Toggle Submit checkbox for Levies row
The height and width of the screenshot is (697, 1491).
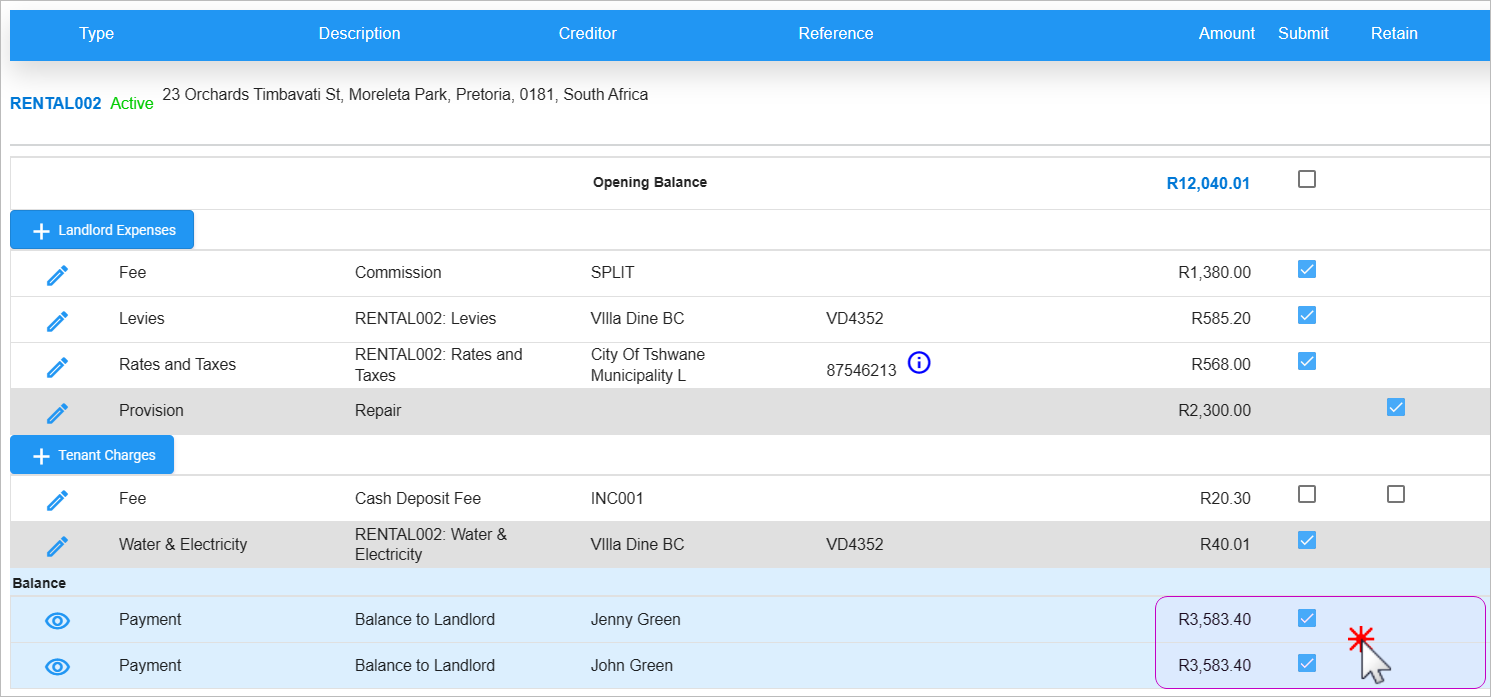(x=1306, y=315)
